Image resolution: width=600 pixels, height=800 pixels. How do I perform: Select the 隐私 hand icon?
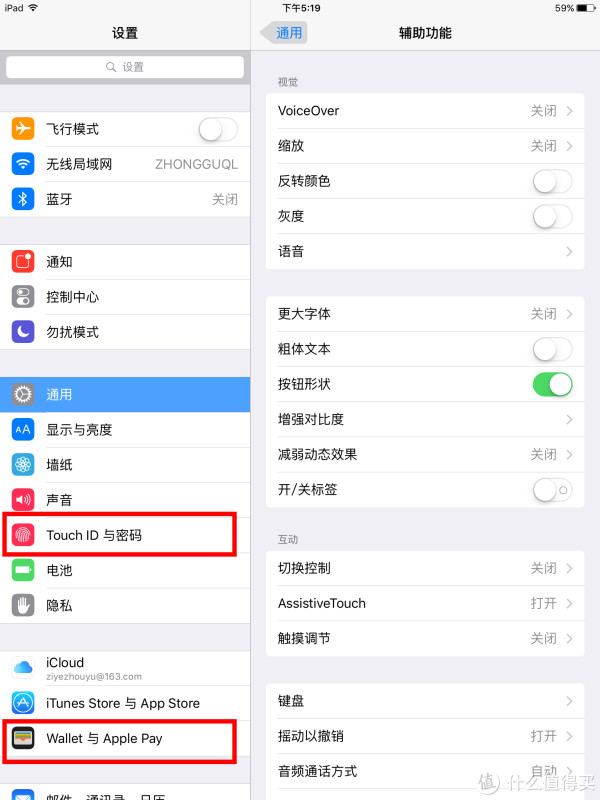coord(23,606)
